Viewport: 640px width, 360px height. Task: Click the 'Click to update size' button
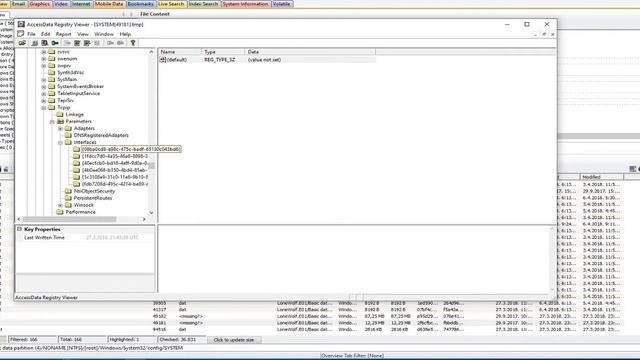point(234,340)
